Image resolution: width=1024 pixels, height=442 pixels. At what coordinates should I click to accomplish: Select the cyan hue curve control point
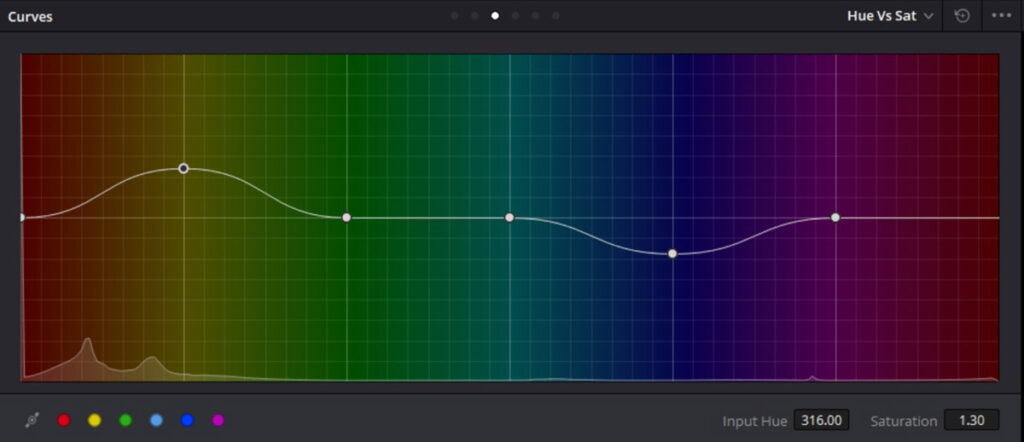click(x=509, y=217)
